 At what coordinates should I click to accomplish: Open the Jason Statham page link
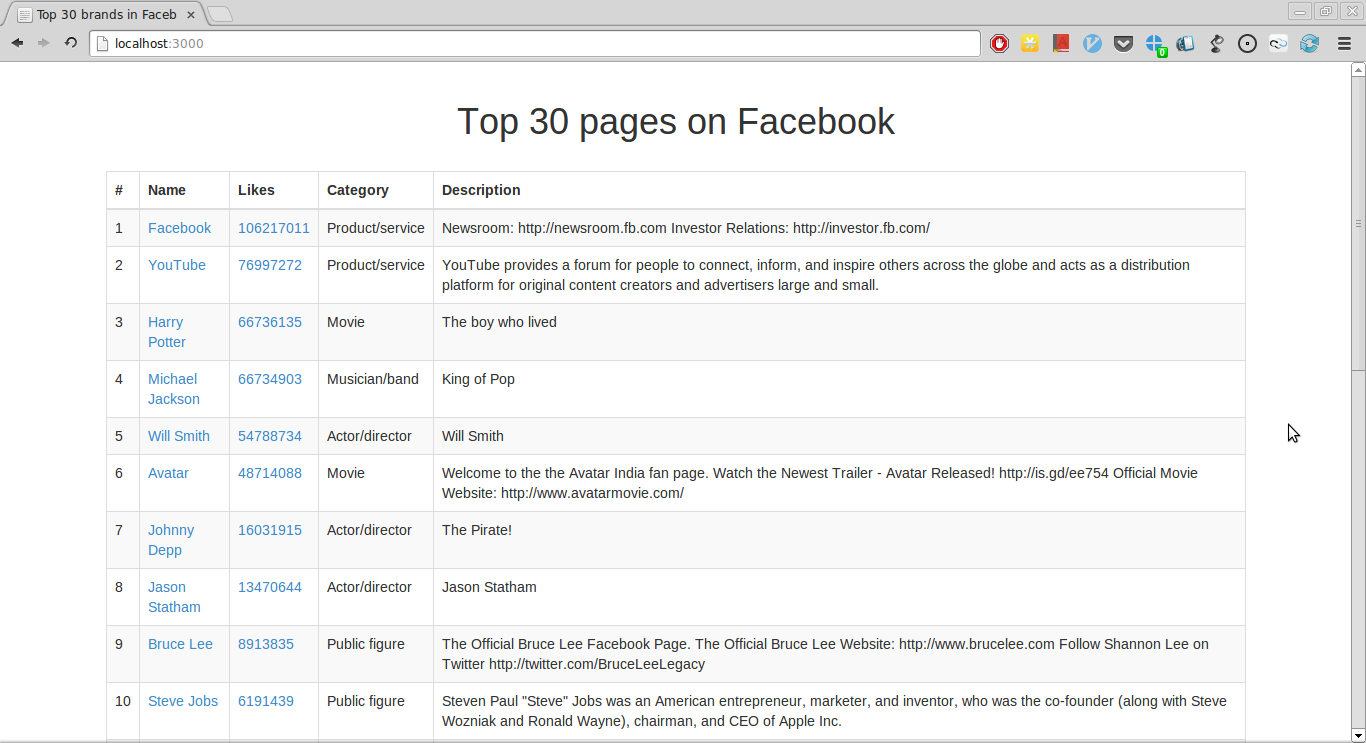174,597
